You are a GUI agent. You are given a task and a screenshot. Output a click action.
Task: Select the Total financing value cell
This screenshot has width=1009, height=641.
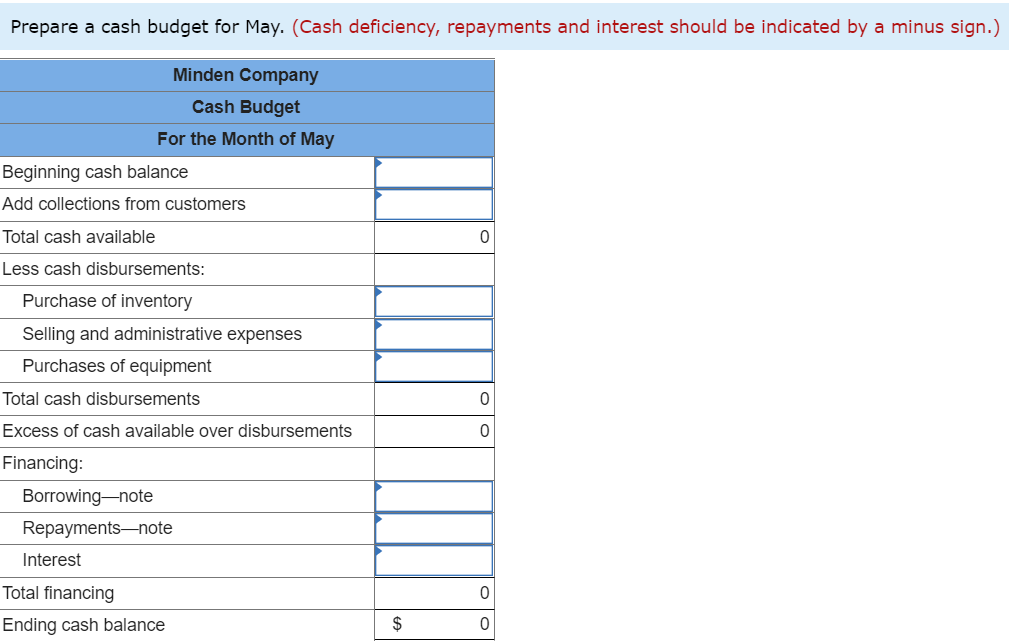tap(434, 593)
